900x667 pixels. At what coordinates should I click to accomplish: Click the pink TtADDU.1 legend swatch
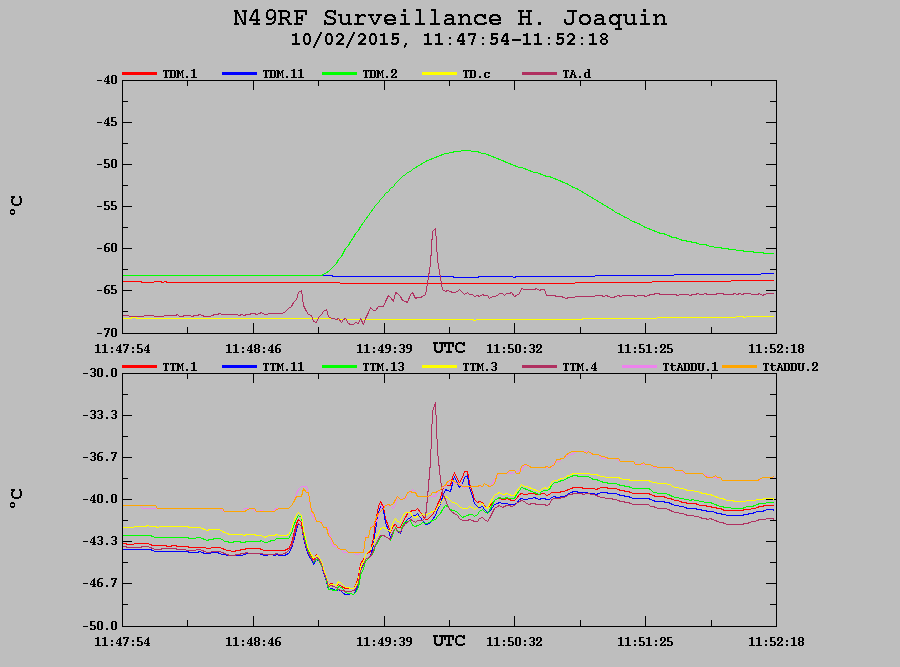(x=639, y=366)
